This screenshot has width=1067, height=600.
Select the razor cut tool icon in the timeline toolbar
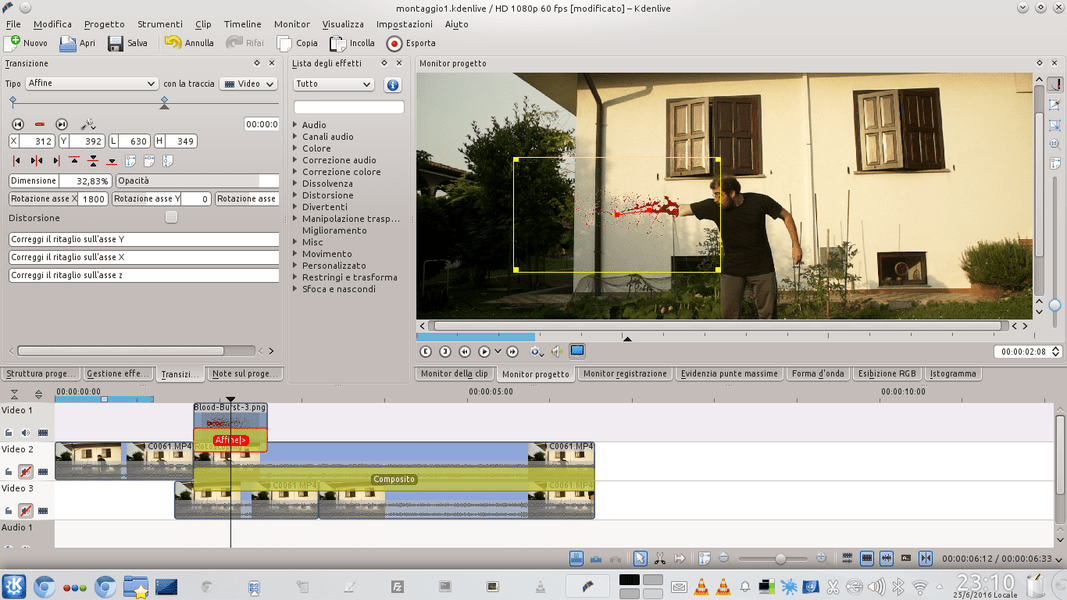coord(659,558)
